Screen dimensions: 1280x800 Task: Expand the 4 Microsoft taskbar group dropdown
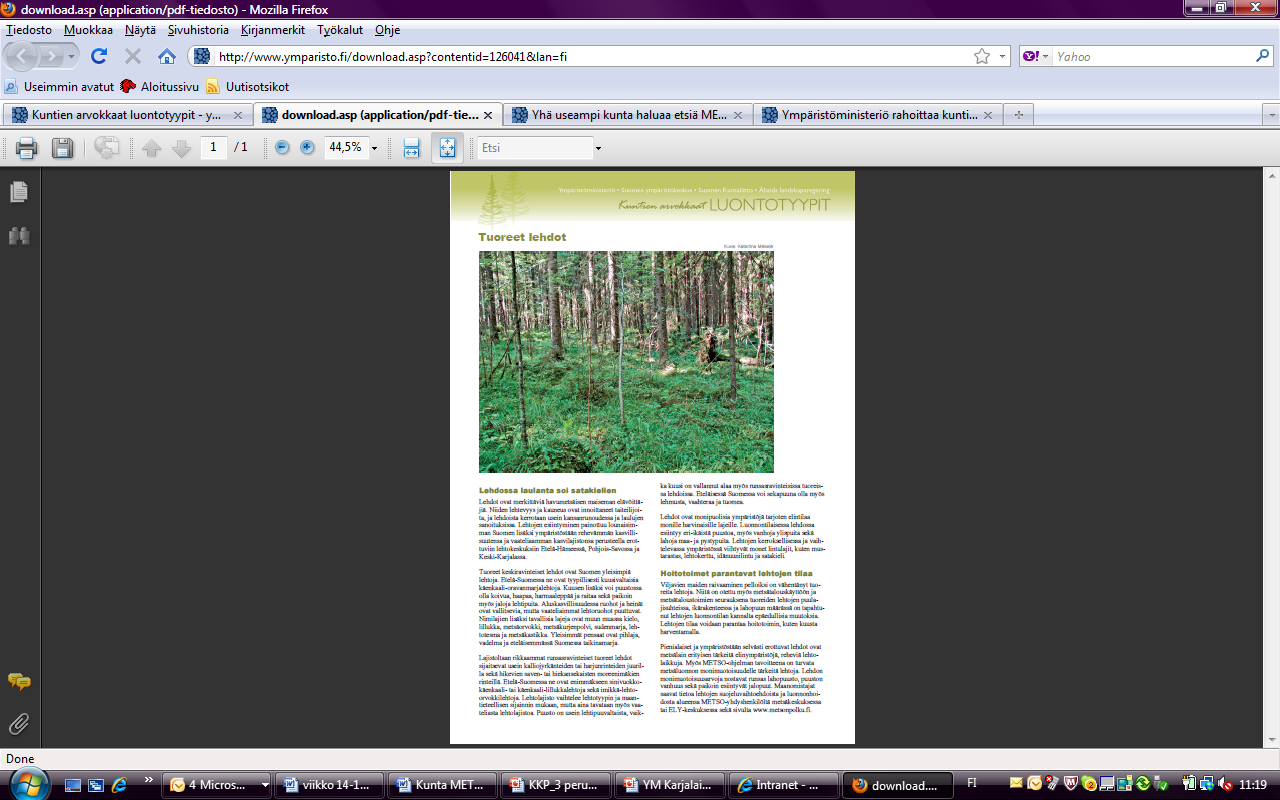point(265,785)
